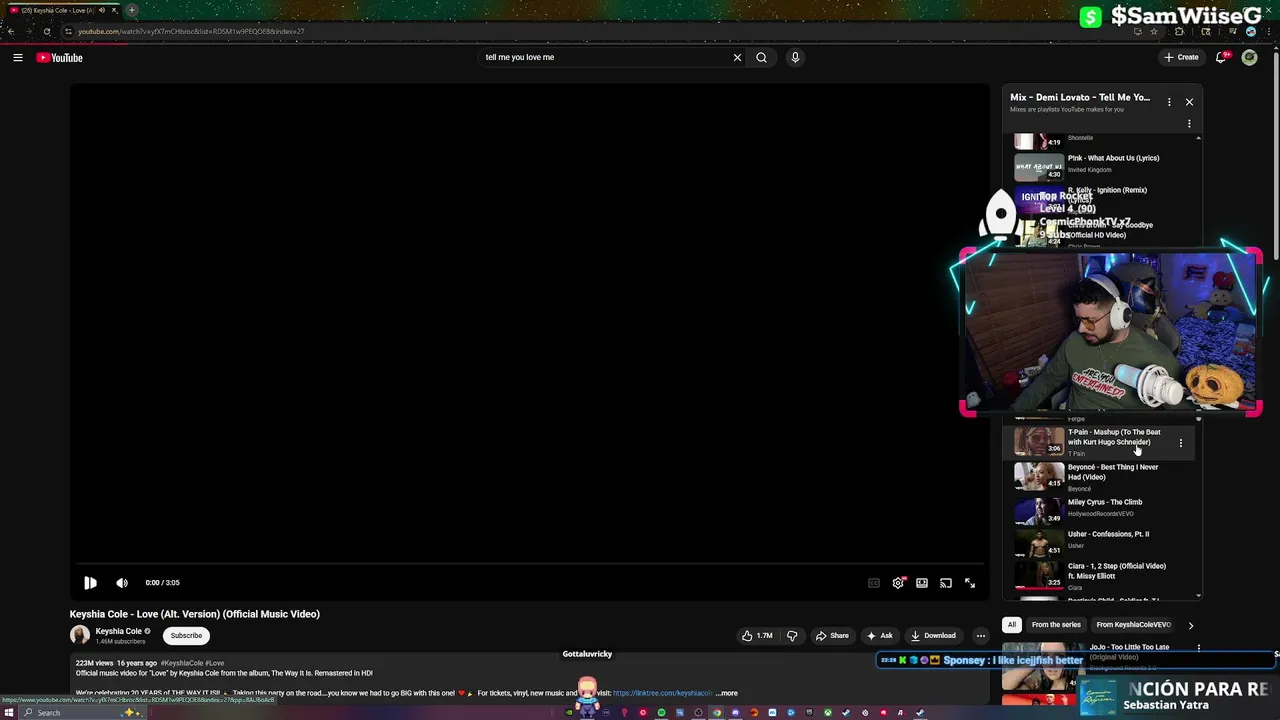The image size is (1280, 720).
Task: Open the YouTube hamburger guide menu
Action: (x=18, y=58)
